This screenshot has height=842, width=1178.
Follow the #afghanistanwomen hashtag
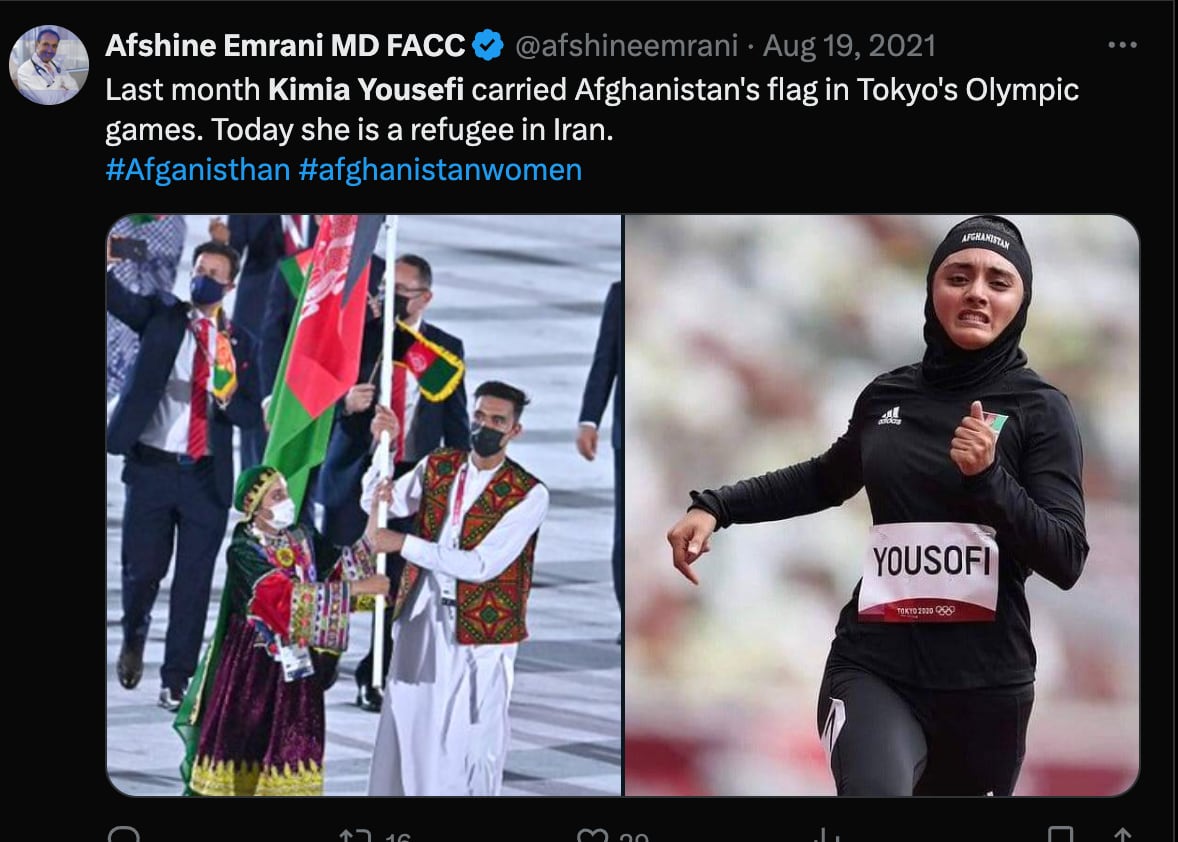pyautogui.click(x=440, y=170)
